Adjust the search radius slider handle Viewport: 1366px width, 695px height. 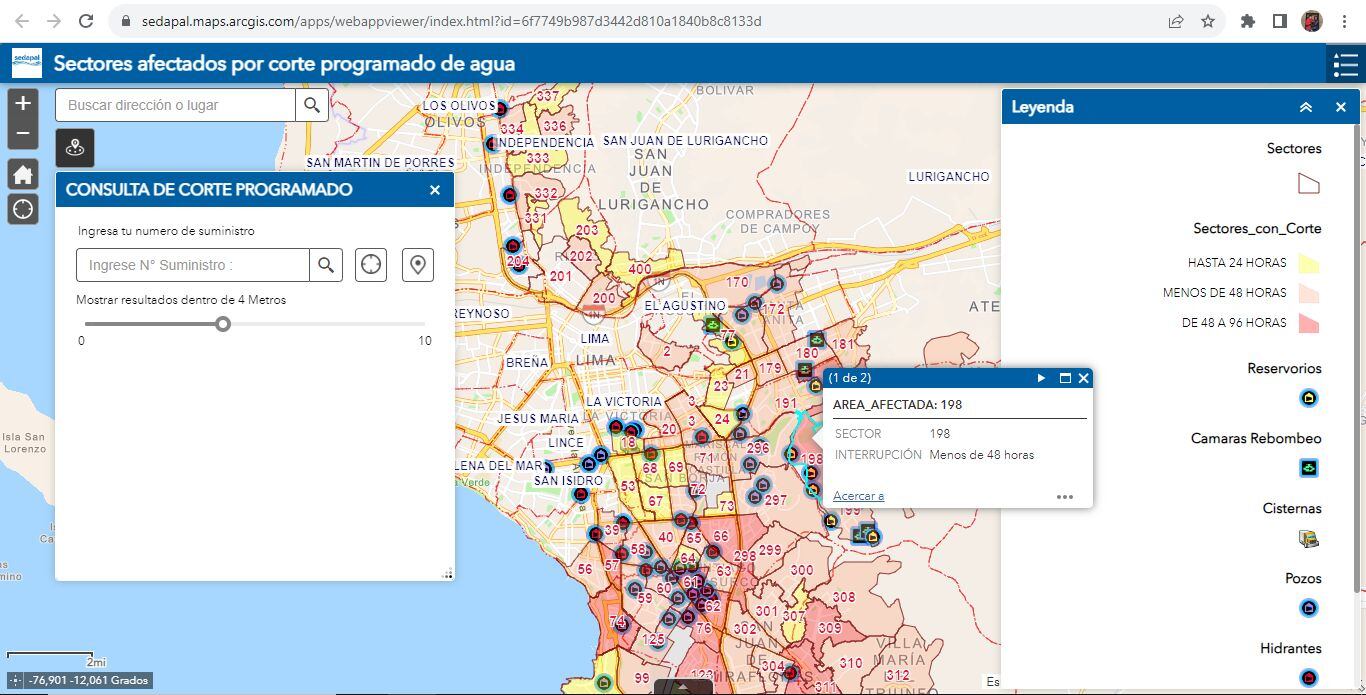pyautogui.click(x=223, y=323)
